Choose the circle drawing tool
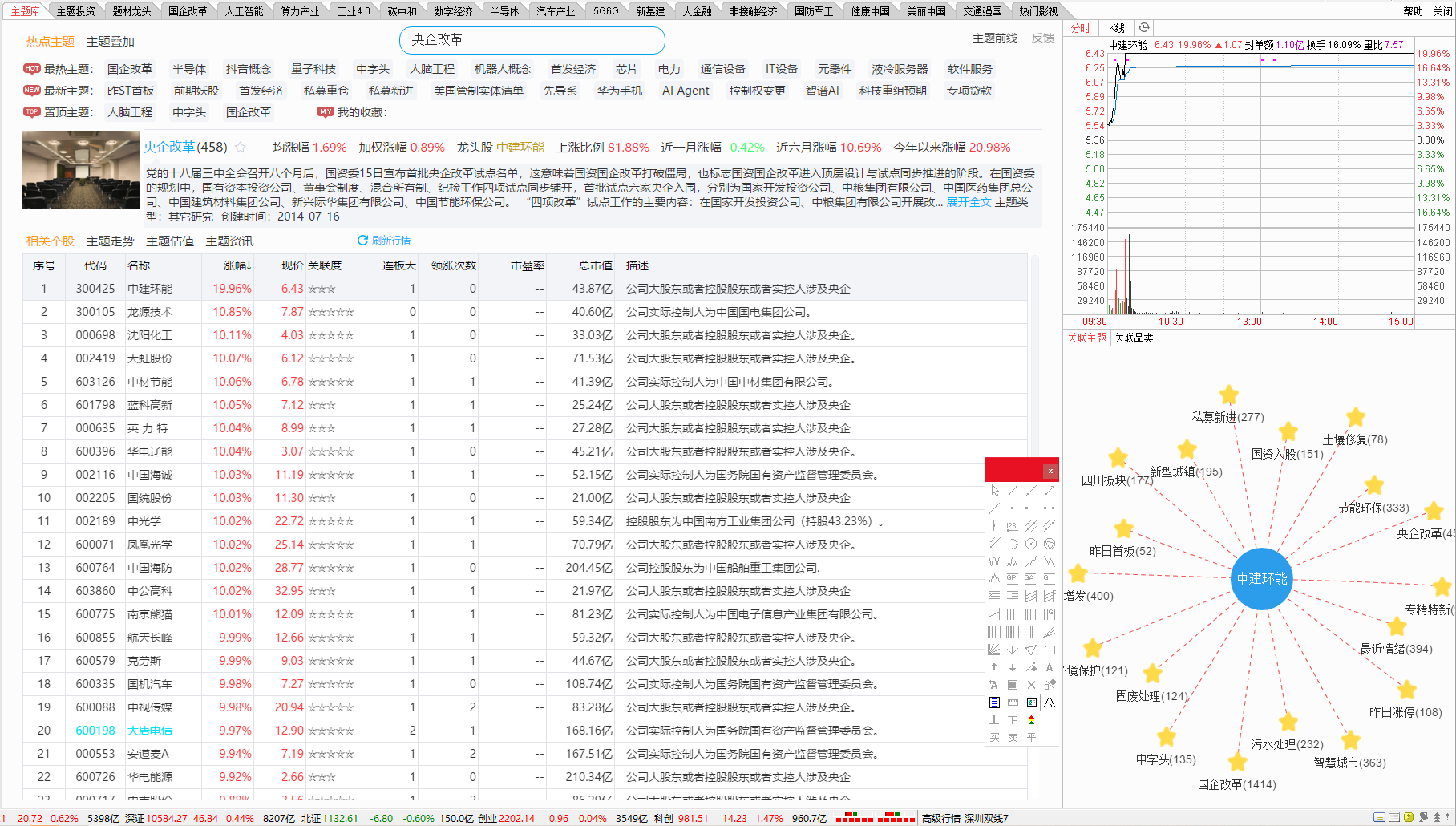 [1031, 544]
